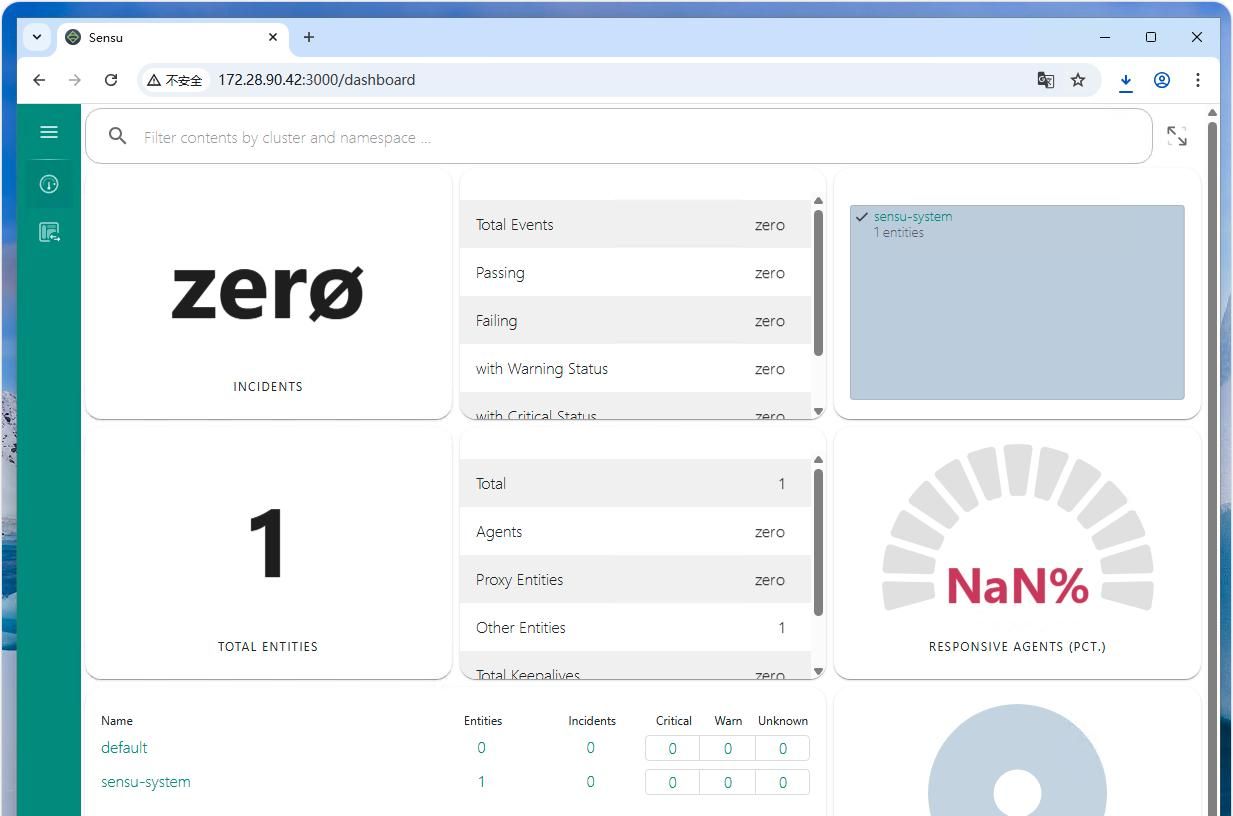Click default row Warn count
The height and width of the screenshot is (816, 1233).
(727, 748)
